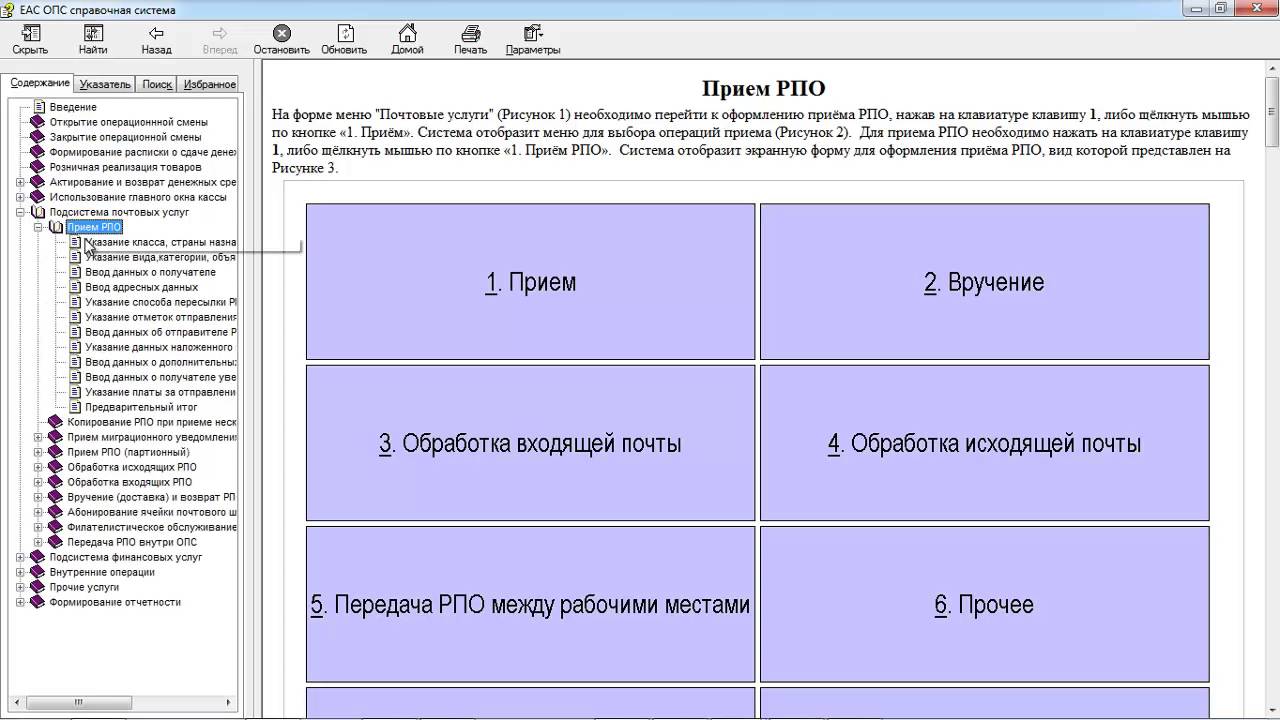Expand the Использование главного окна кассы node
The width and height of the screenshot is (1280, 720).
click(21, 197)
